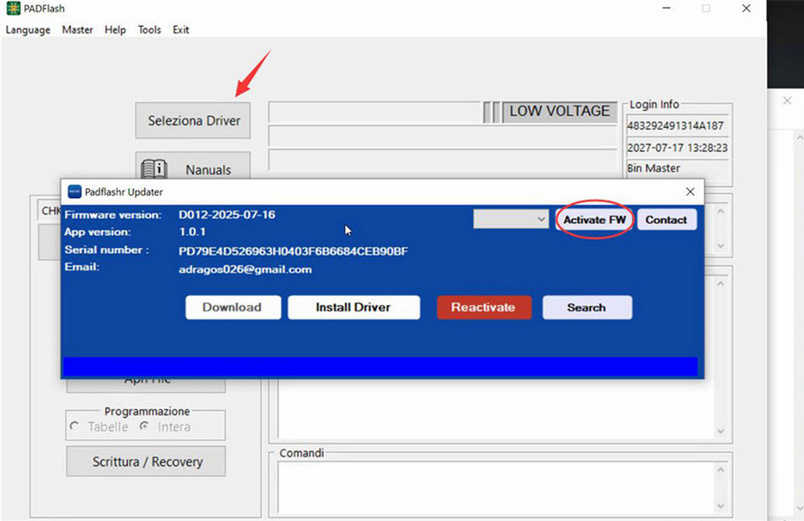The height and width of the screenshot is (521, 804).
Task: Click the Contact button
Action: coord(666,219)
